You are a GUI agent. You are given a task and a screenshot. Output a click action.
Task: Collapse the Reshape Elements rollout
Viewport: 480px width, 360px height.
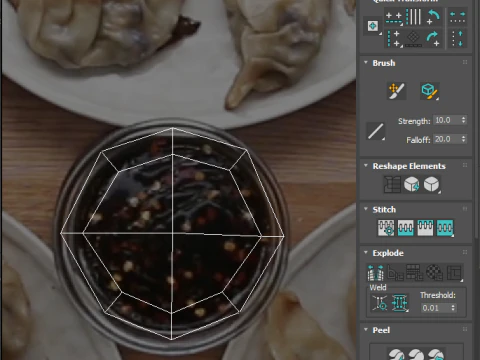(x=366, y=165)
